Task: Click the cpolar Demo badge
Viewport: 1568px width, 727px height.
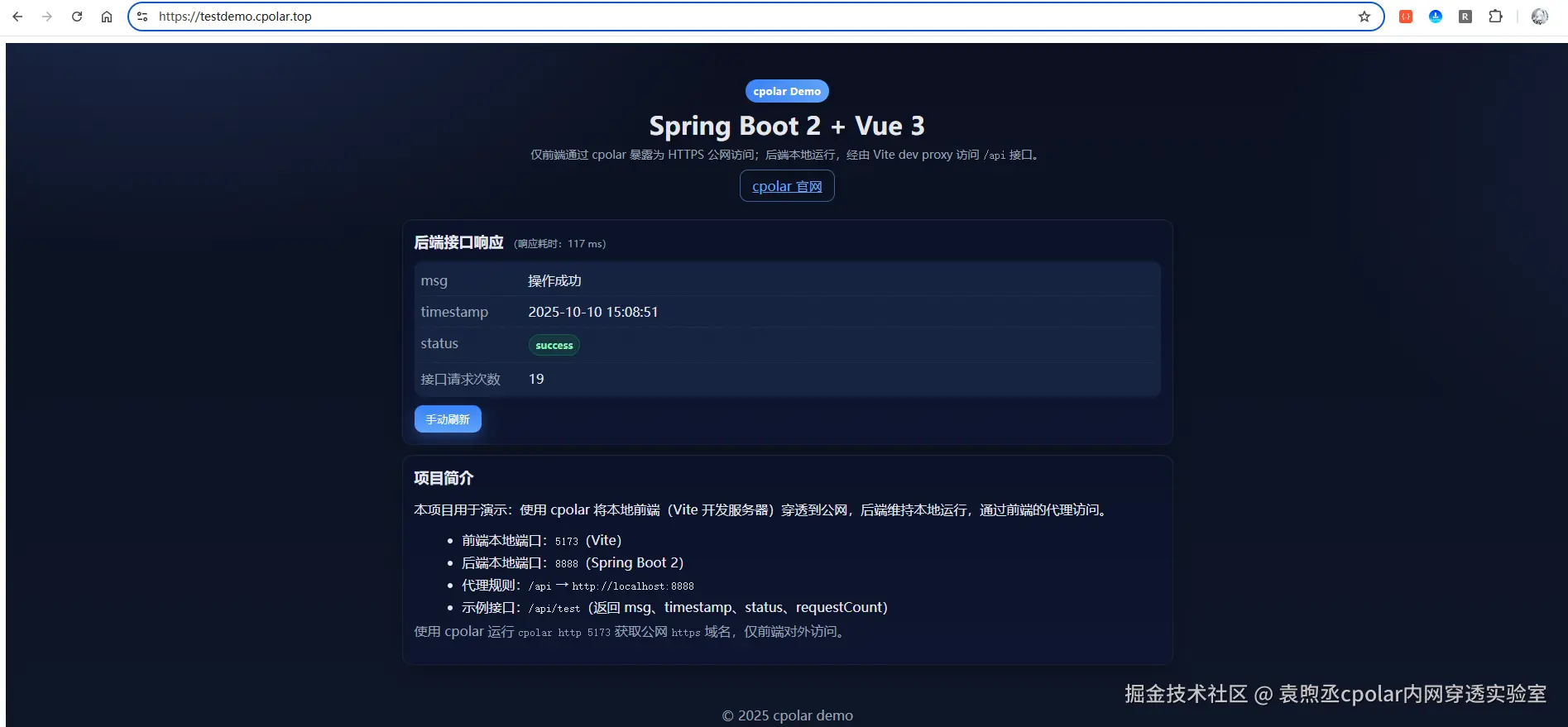Action: (787, 91)
